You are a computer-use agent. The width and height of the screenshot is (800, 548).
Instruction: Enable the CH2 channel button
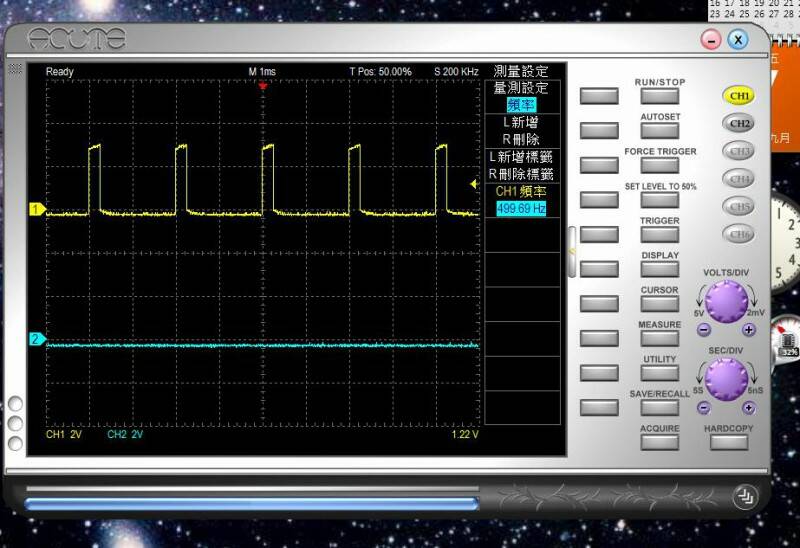click(740, 124)
